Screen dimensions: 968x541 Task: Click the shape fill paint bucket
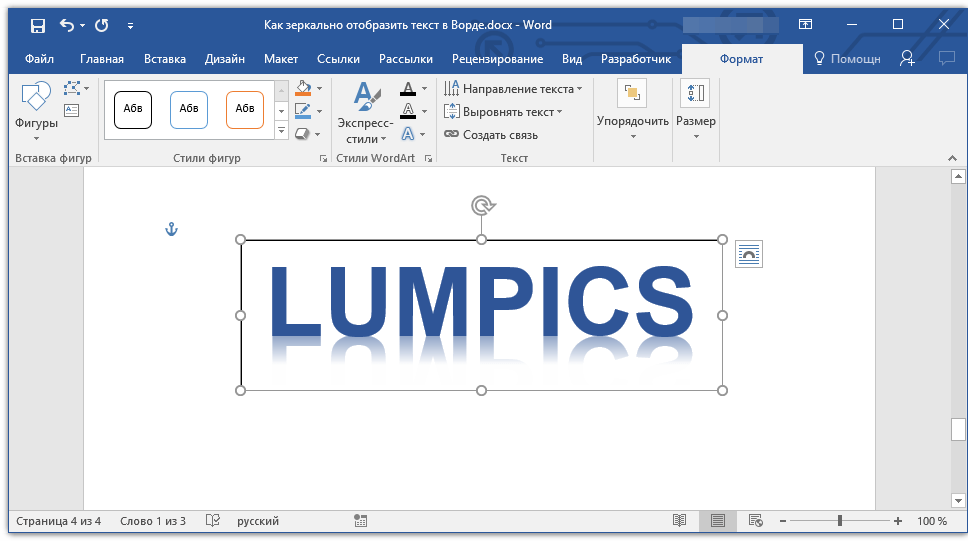tap(303, 89)
